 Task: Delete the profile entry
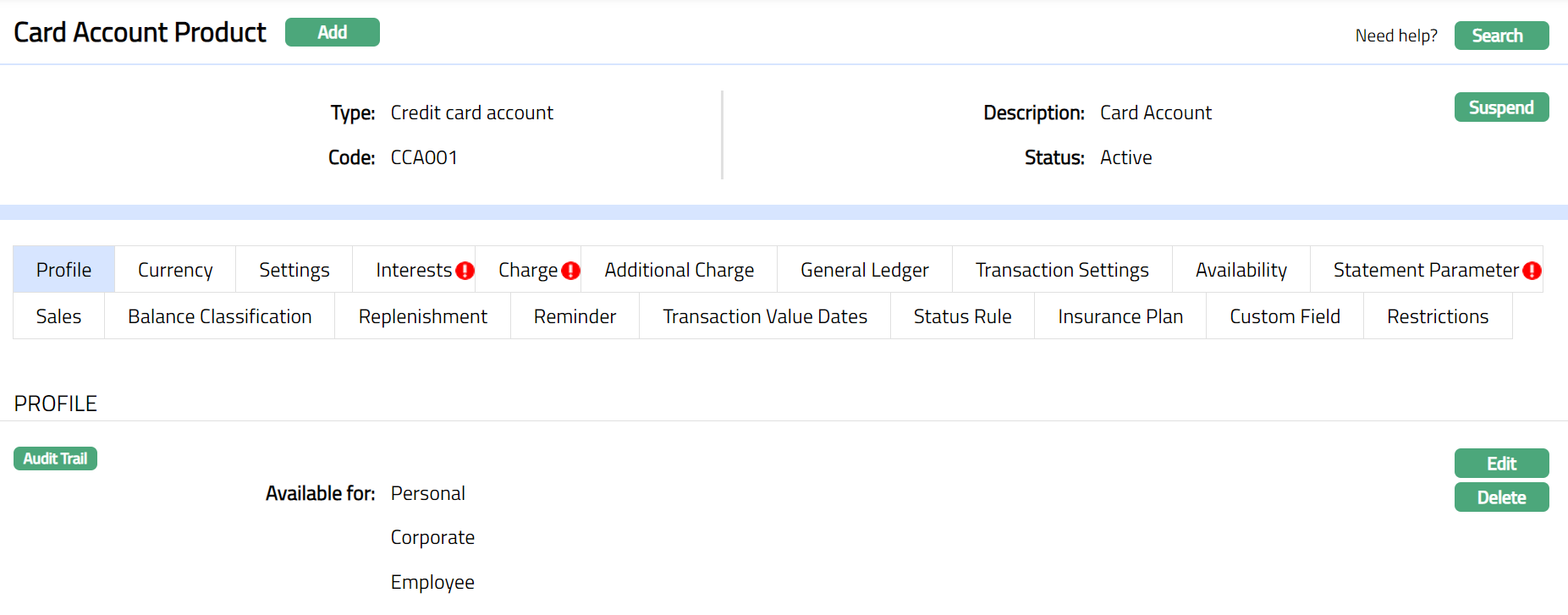click(1501, 497)
